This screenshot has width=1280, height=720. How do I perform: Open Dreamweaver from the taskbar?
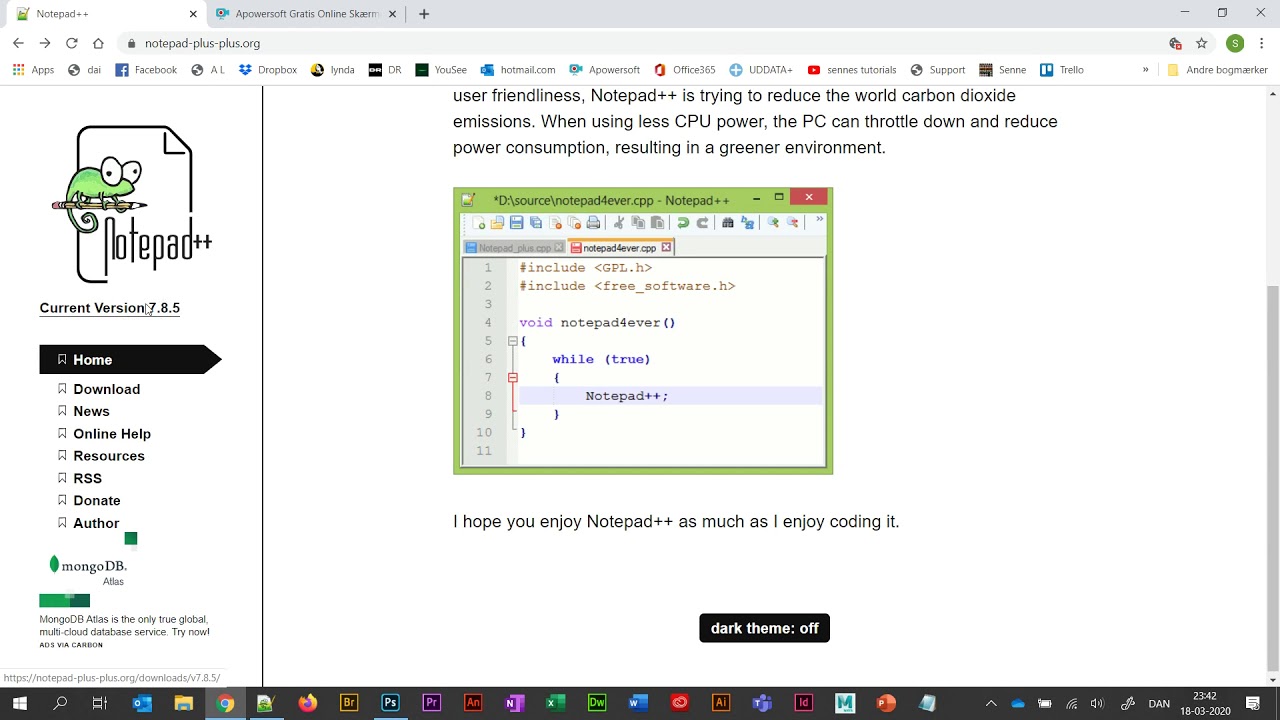(x=597, y=703)
